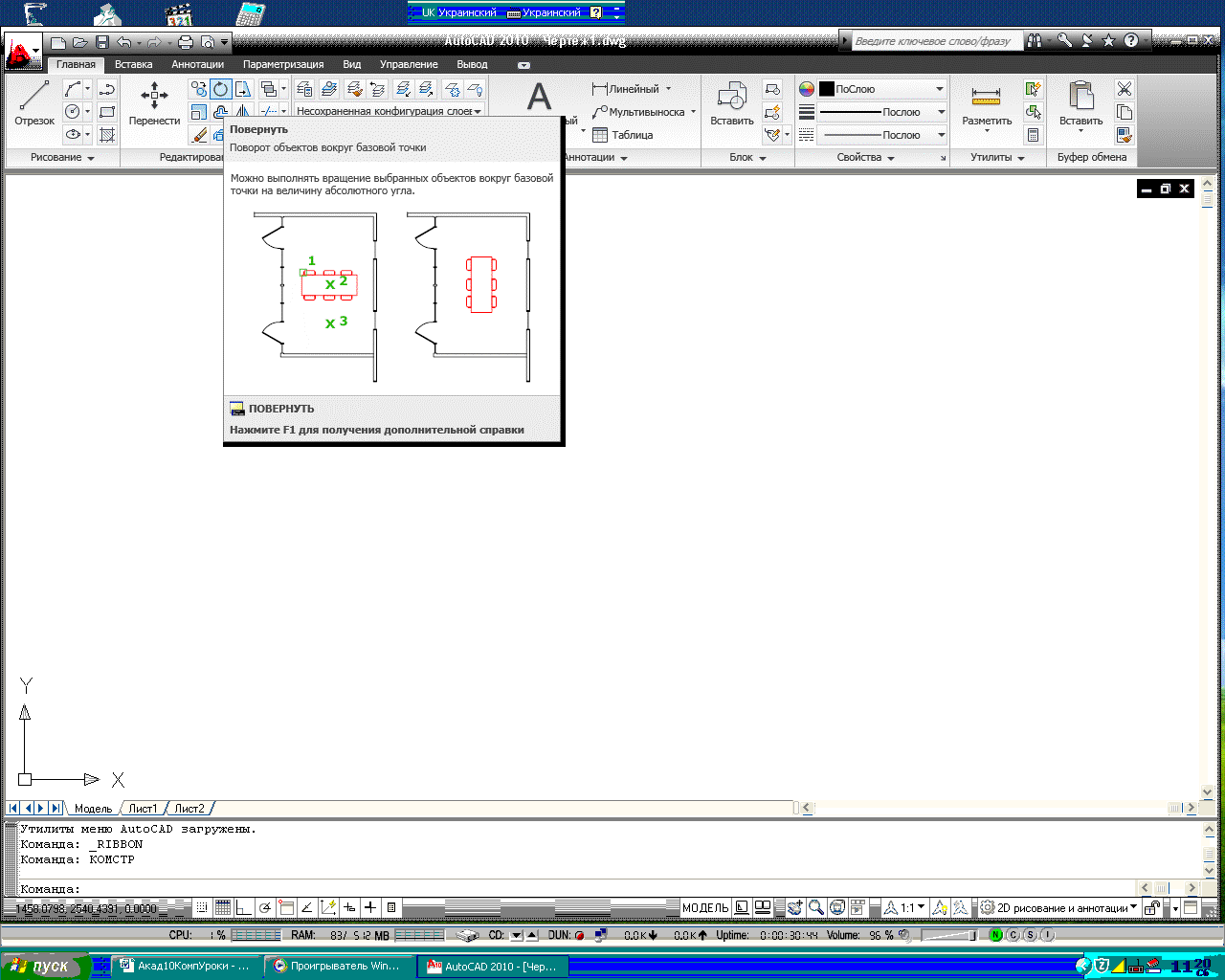
Task: Click the print icon in quick access toolbar
Action: (186, 42)
